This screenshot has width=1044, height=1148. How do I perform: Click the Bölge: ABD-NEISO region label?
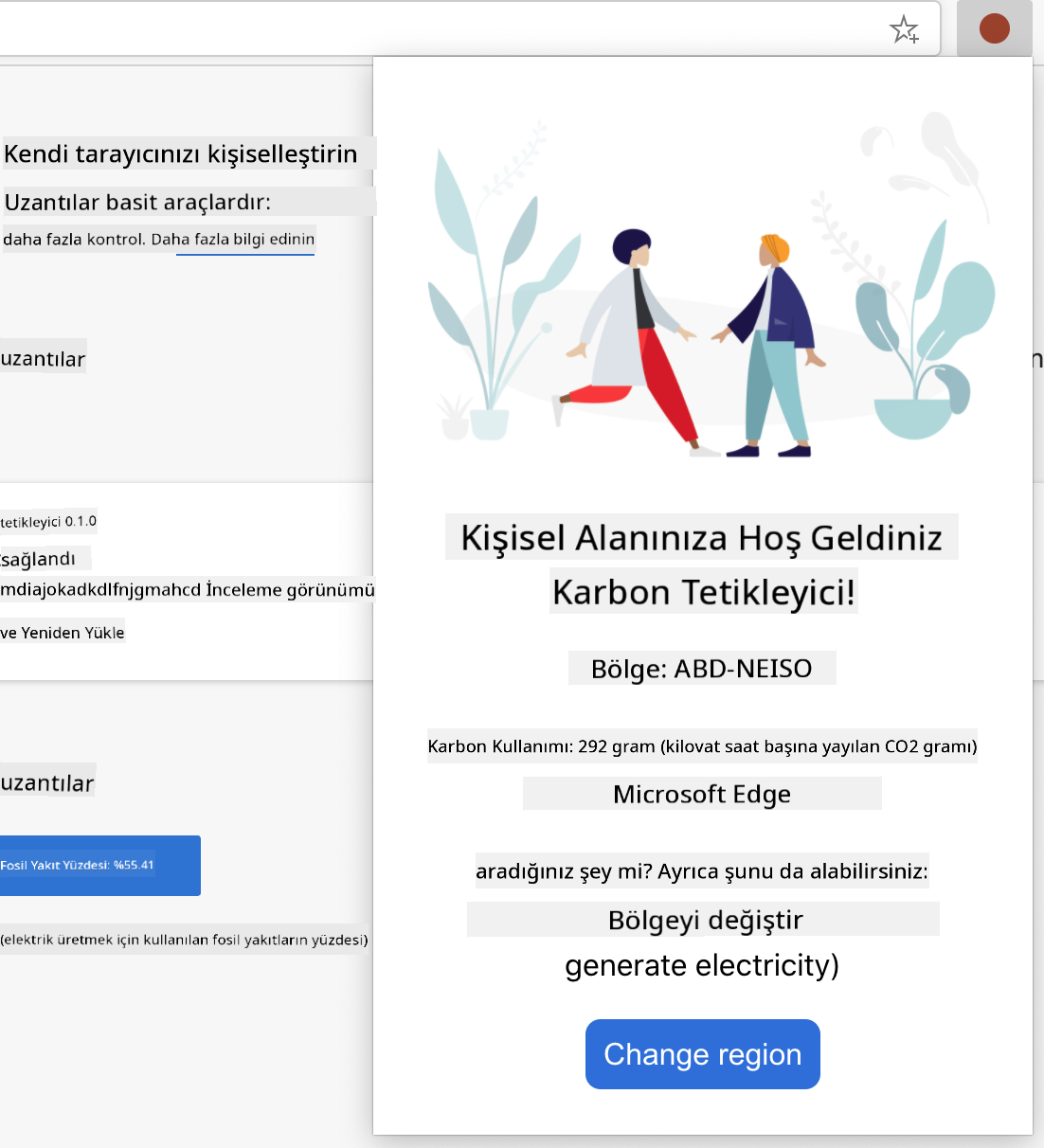click(x=702, y=668)
